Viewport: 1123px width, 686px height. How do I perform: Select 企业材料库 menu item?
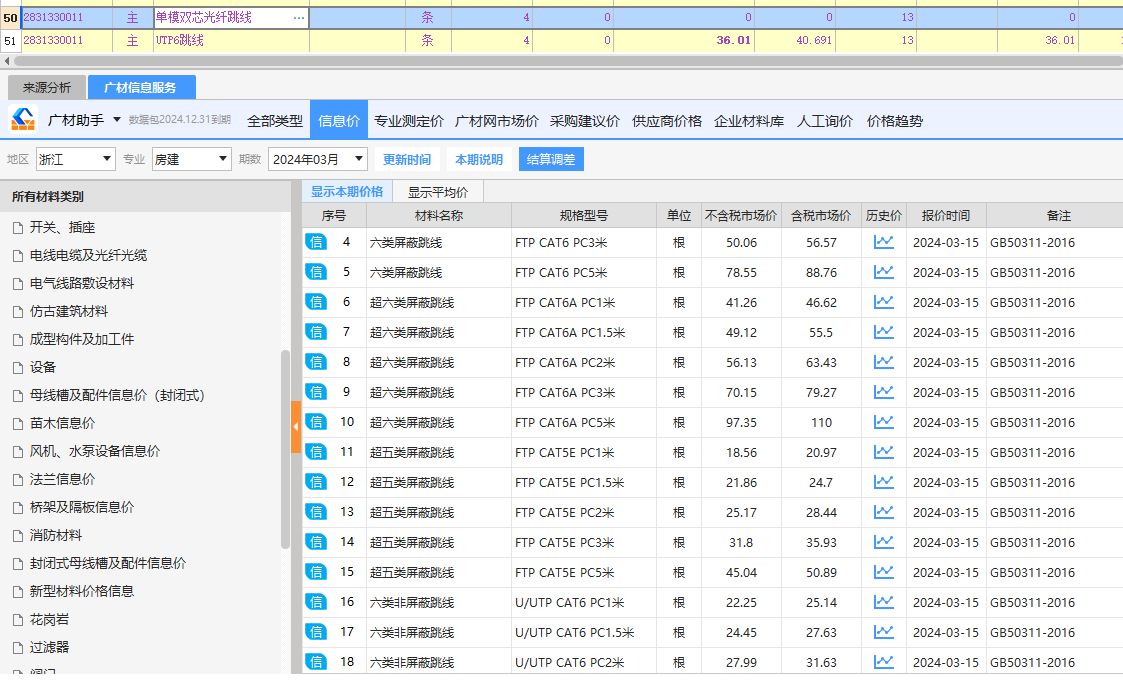748,121
